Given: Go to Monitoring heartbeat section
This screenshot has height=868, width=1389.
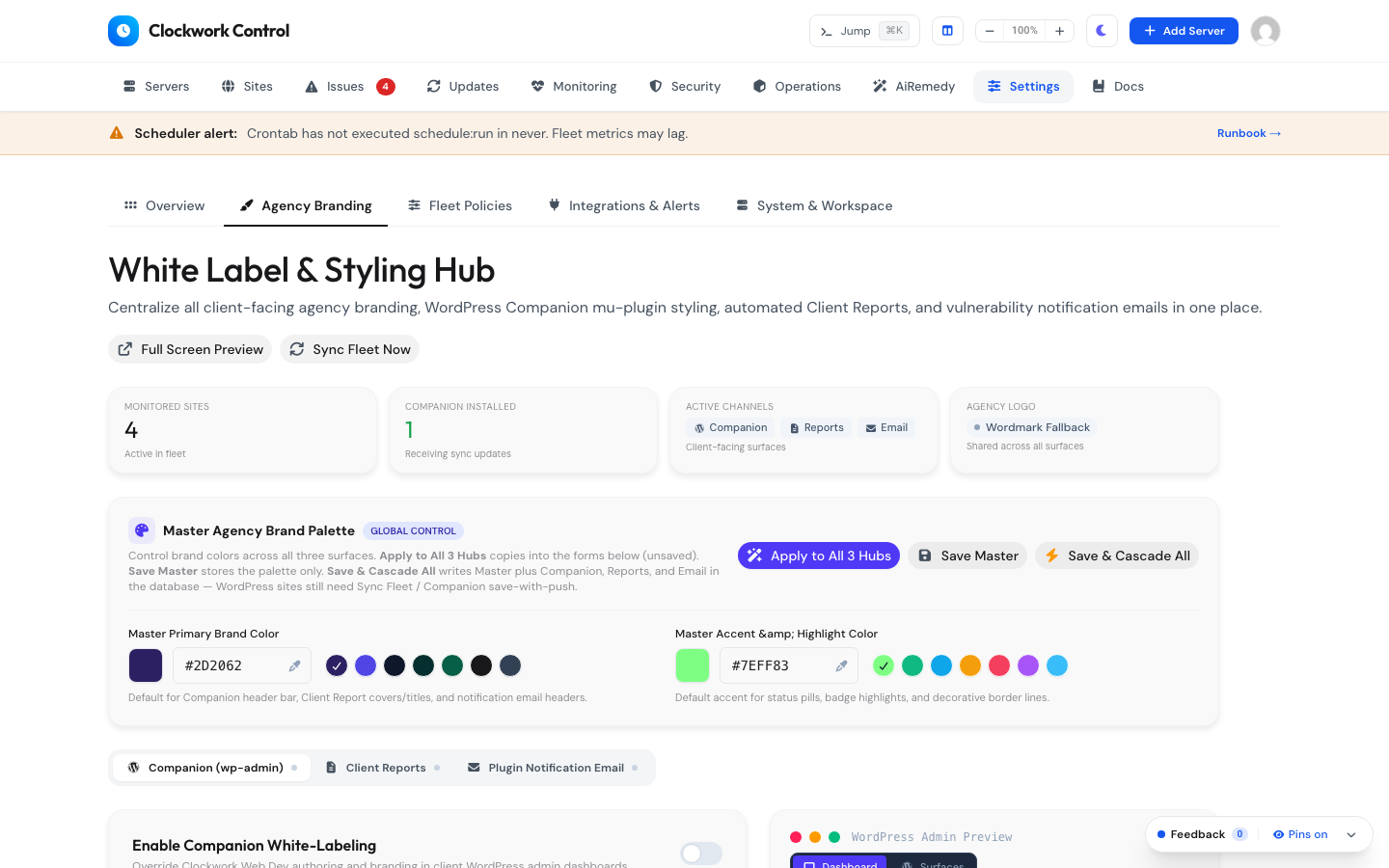Looking at the screenshot, I should tap(574, 87).
